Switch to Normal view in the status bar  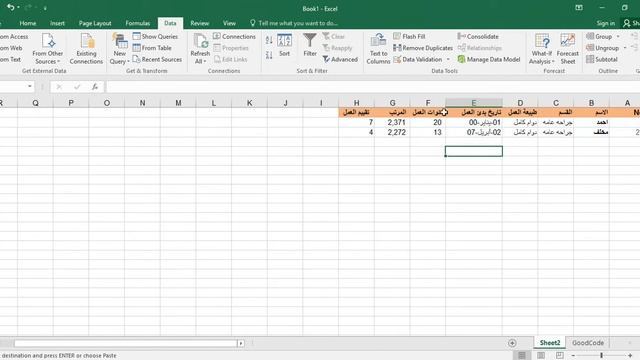pos(522,356)
